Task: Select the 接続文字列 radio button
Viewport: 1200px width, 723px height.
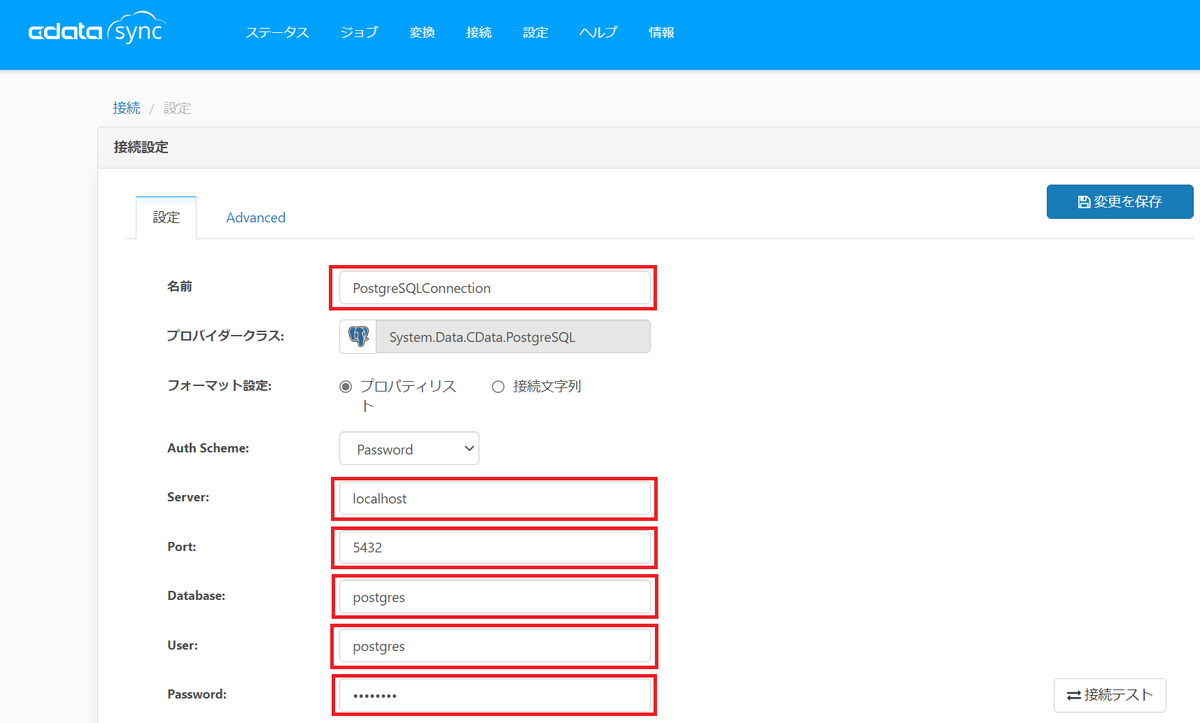Action: (498, 387)
